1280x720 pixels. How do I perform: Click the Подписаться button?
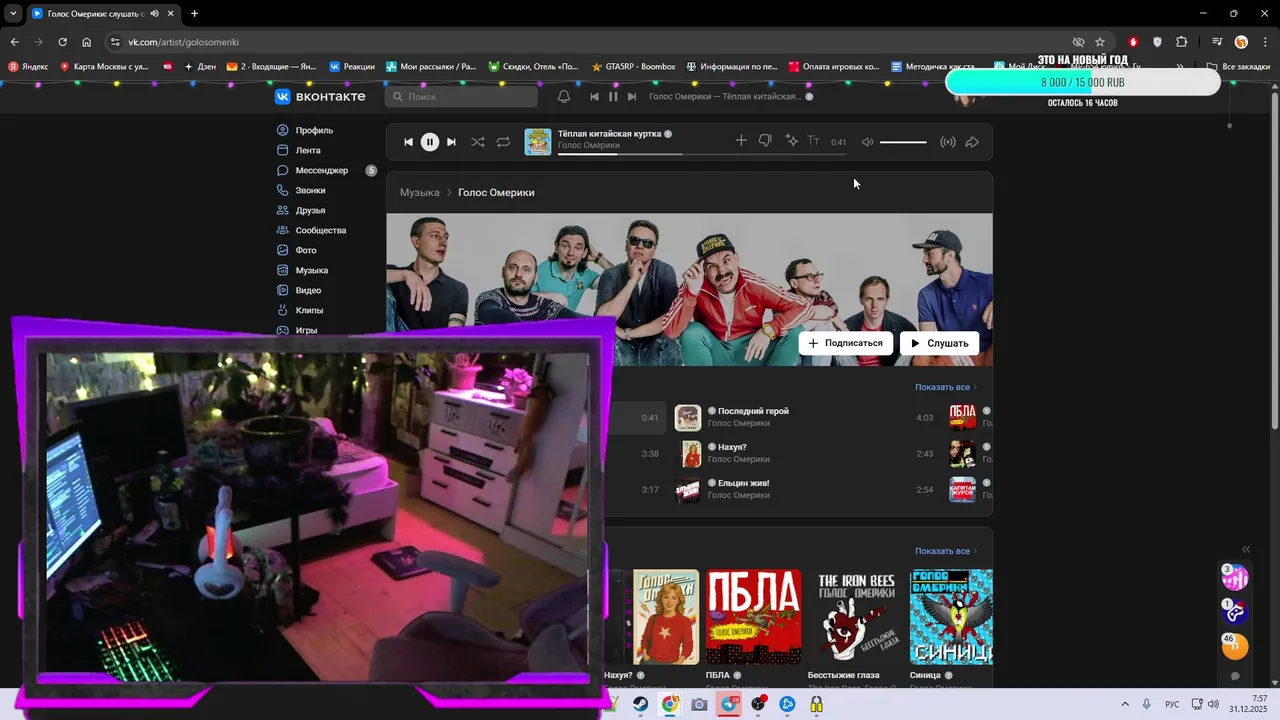click(845, 343)
